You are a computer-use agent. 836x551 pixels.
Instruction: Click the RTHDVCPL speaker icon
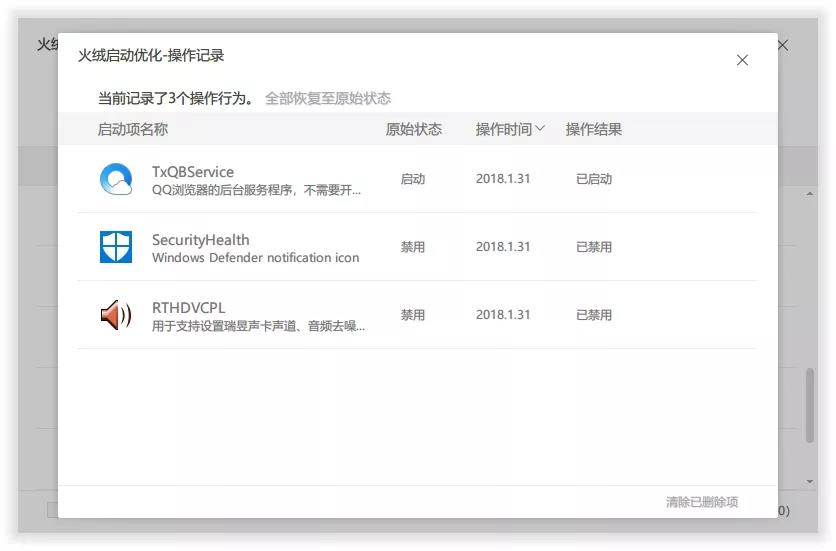(x=116, y=315)
